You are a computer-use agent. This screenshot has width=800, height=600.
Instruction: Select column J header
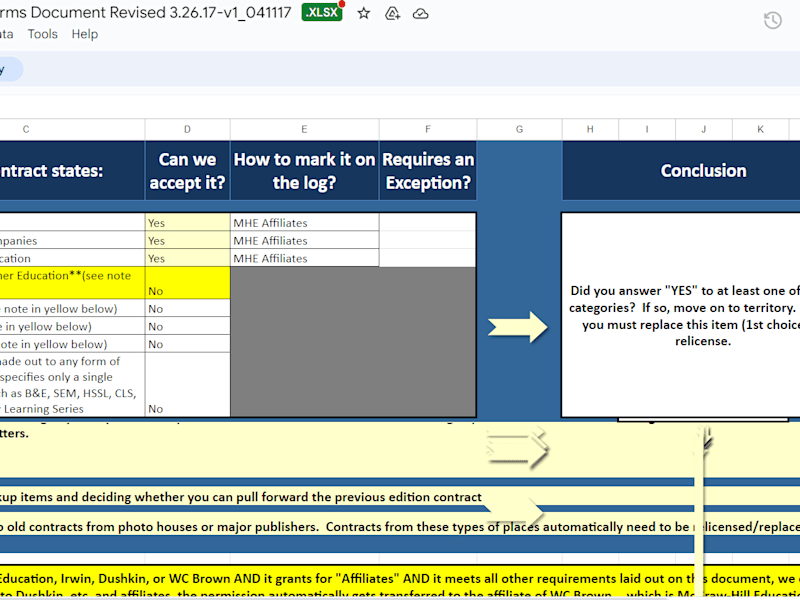(704, 130)
